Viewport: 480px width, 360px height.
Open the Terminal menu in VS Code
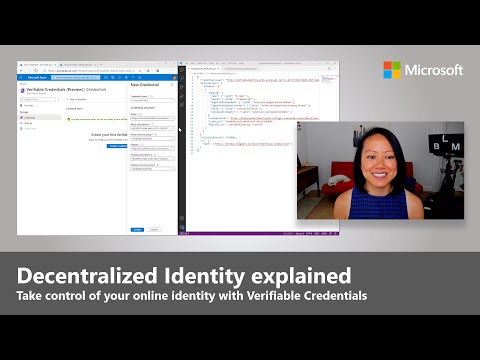point(232,63)
